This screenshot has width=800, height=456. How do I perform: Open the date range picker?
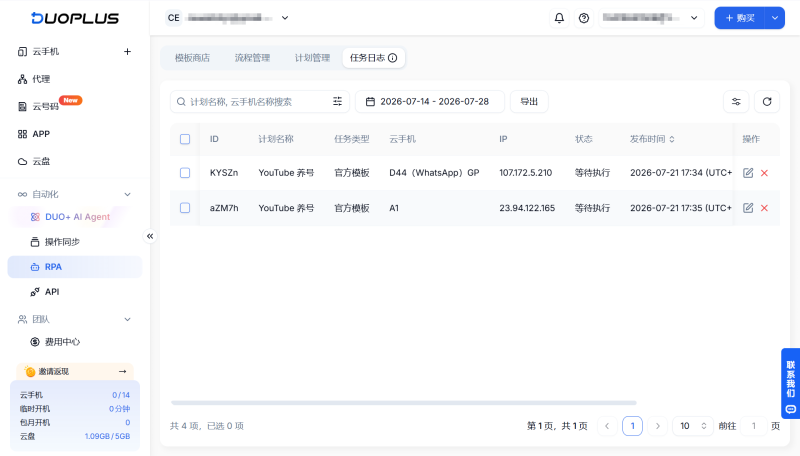[430, 102]
